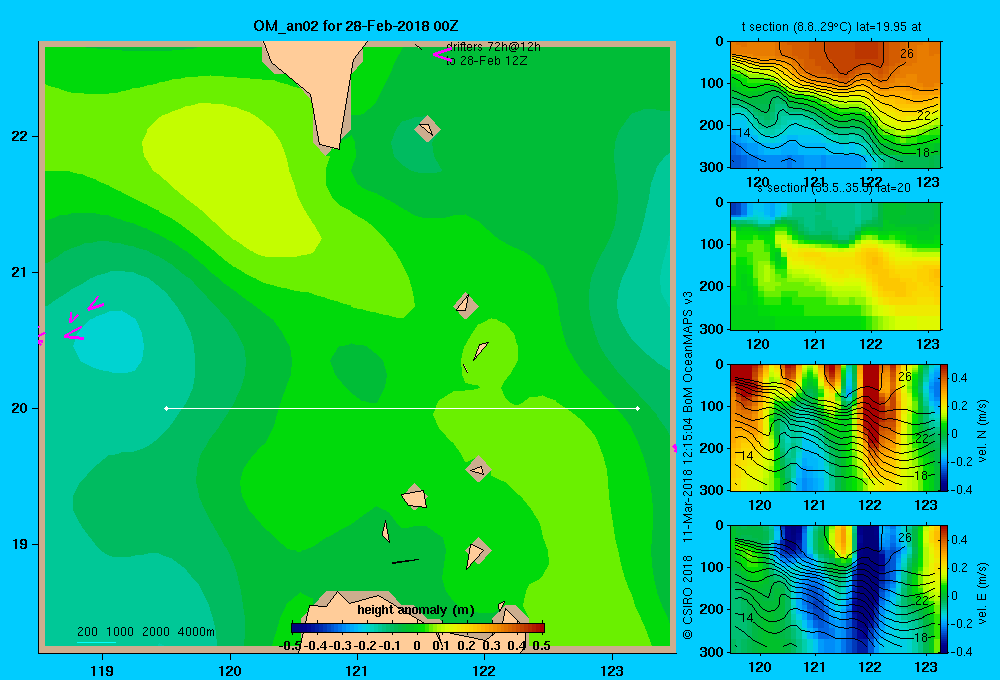Select the "drifters 72h@12h" legend label
Image resolution: width=1000 pixels, height=680 pixels.
(493, 47)
